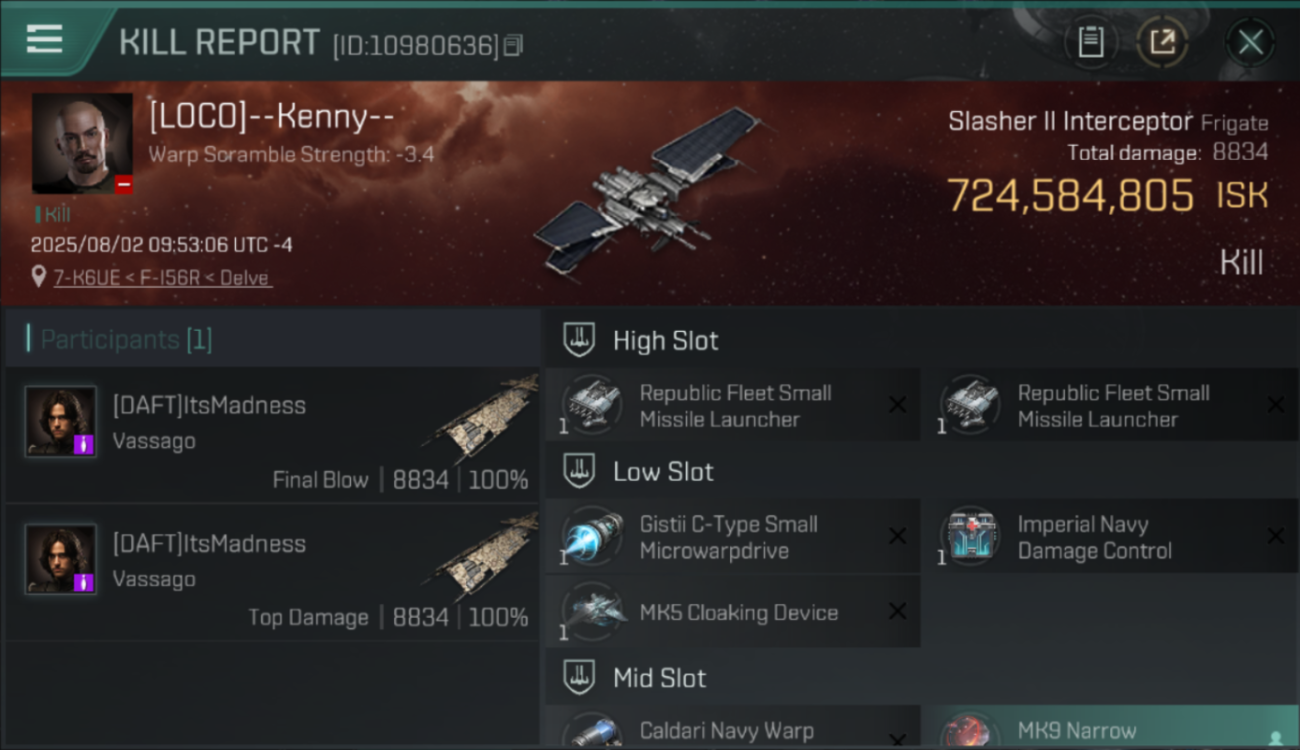Select Gistii C-Type Small Microwarpdrive

(x=732, y=537)
